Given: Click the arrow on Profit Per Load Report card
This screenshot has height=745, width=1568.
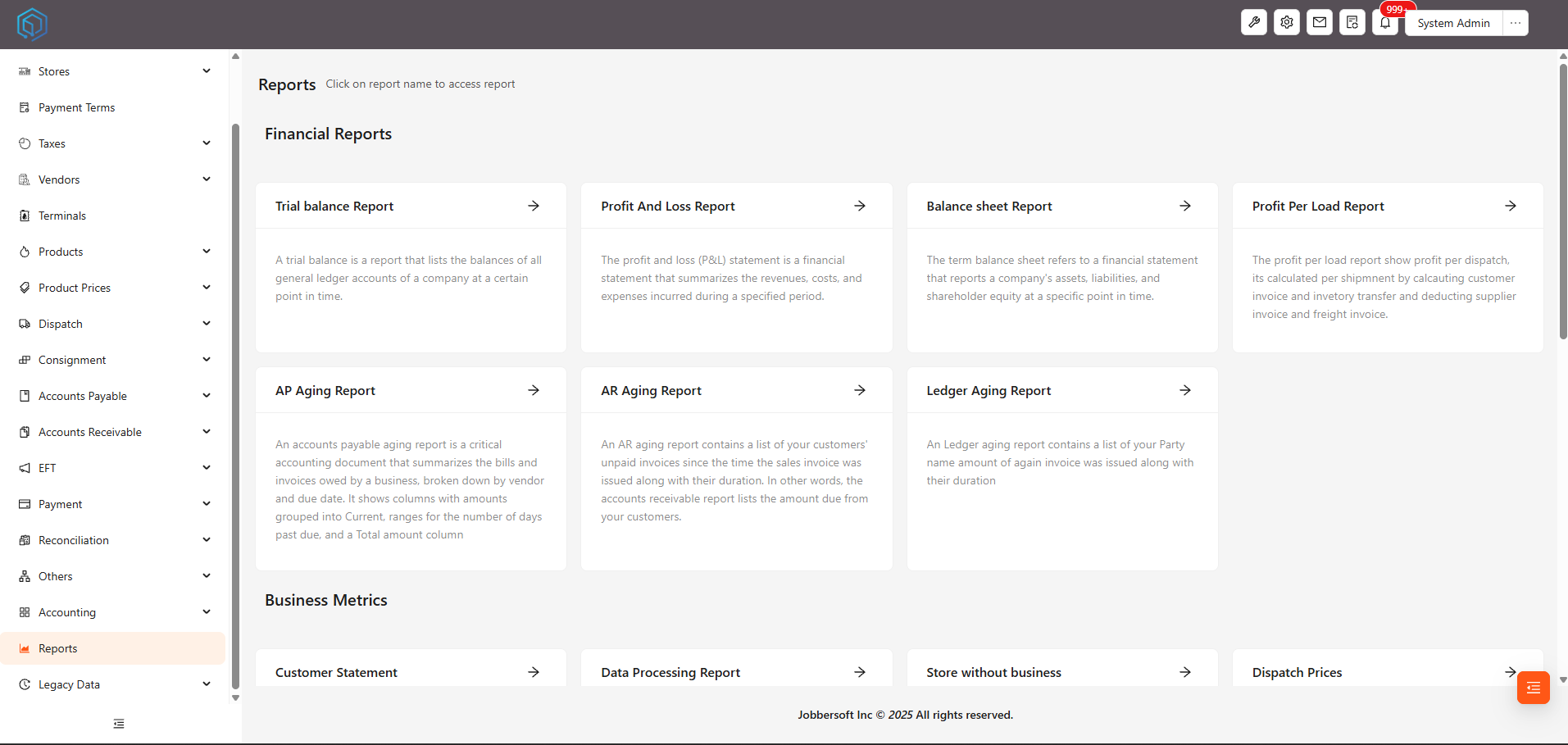Looking at the screenshot, I should pos(1511,206).
